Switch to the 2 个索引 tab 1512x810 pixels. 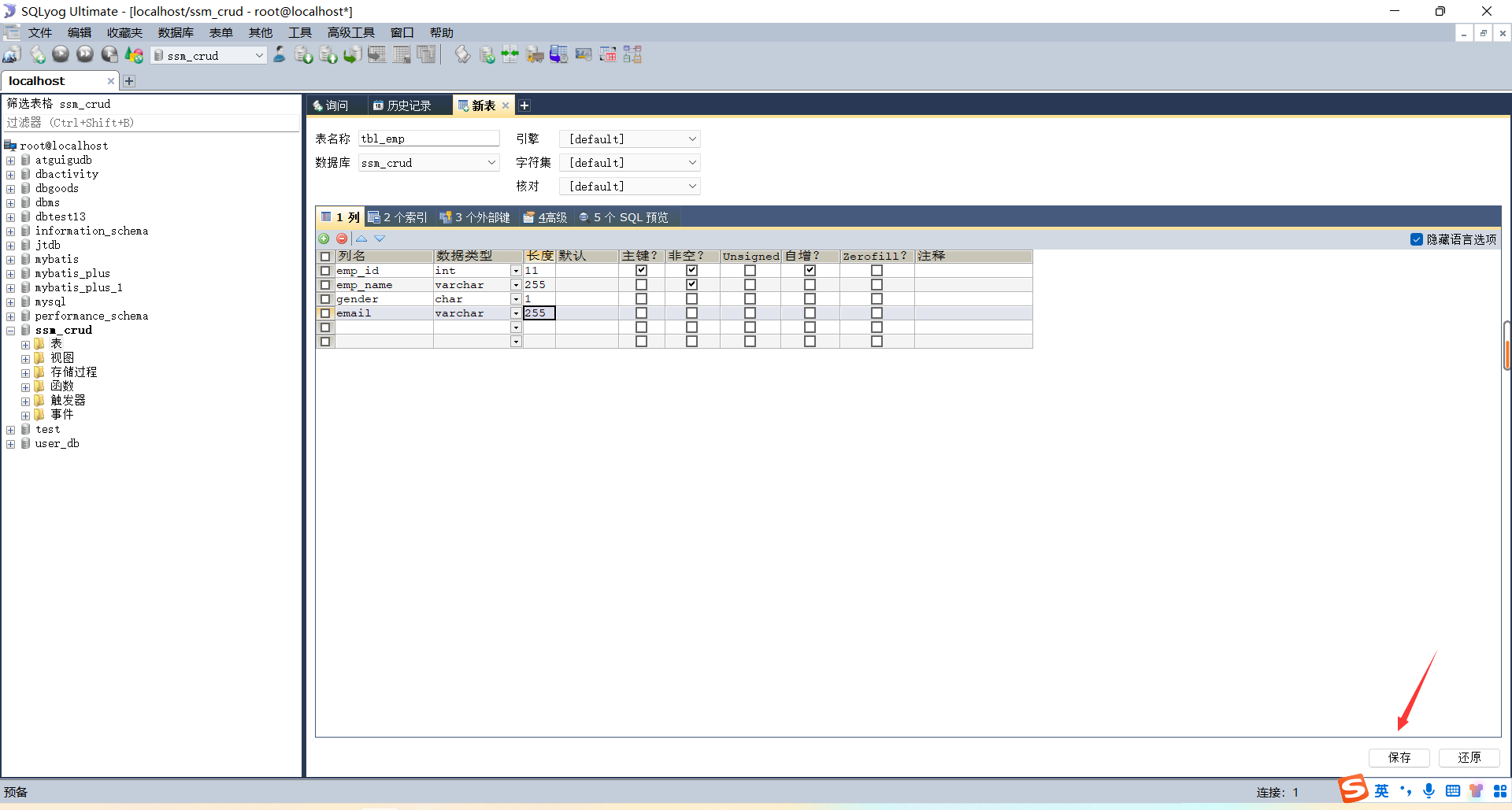coord(398,217)
